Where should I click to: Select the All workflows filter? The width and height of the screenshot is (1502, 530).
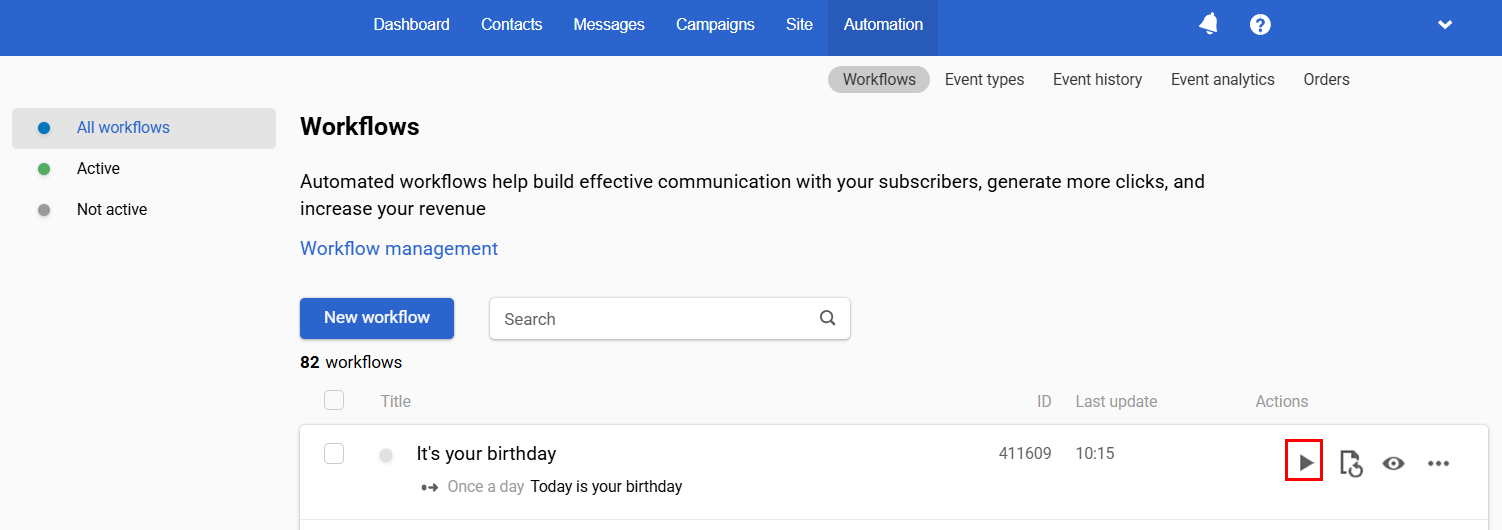pyautogui.click(x=123, y=128)
